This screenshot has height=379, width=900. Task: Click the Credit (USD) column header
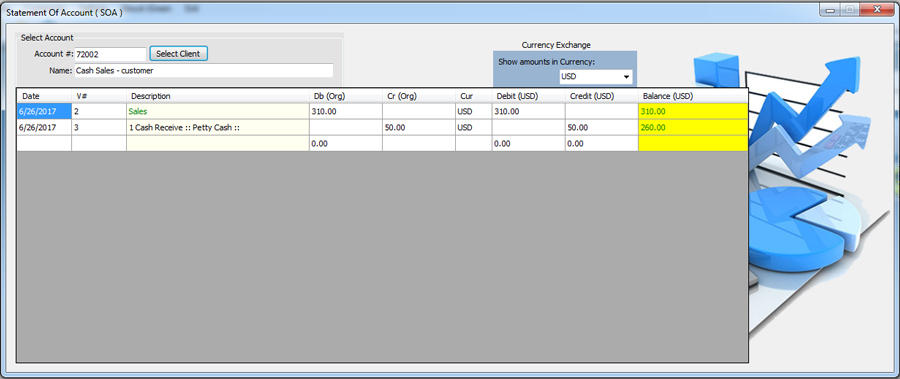(602, 96)
